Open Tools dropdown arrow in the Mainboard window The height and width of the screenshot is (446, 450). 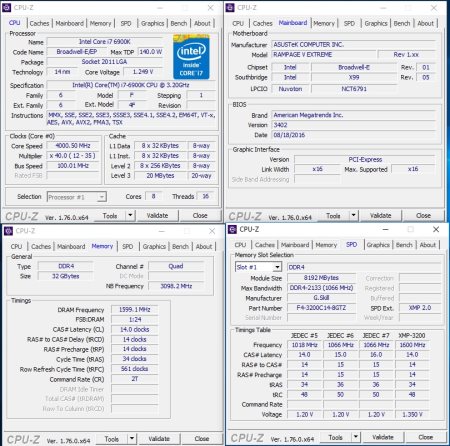click(x=354, y=216)
